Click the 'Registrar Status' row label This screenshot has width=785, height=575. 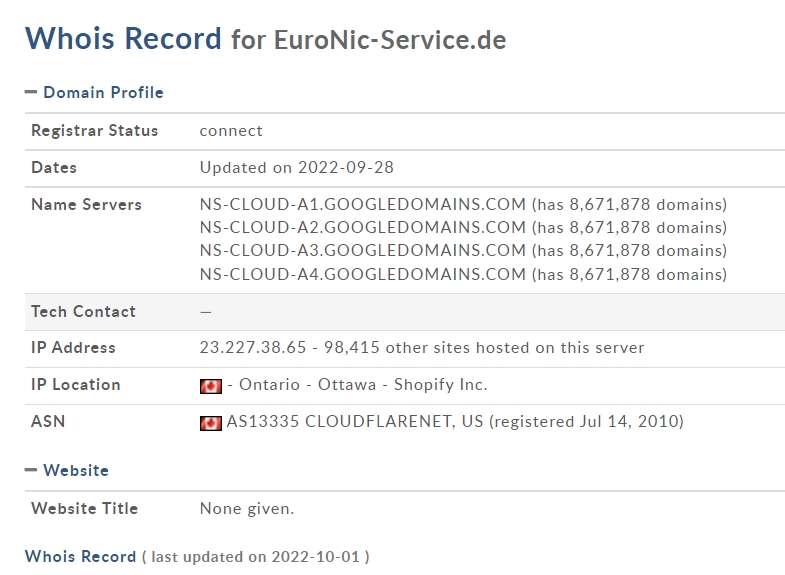(95, 131)
